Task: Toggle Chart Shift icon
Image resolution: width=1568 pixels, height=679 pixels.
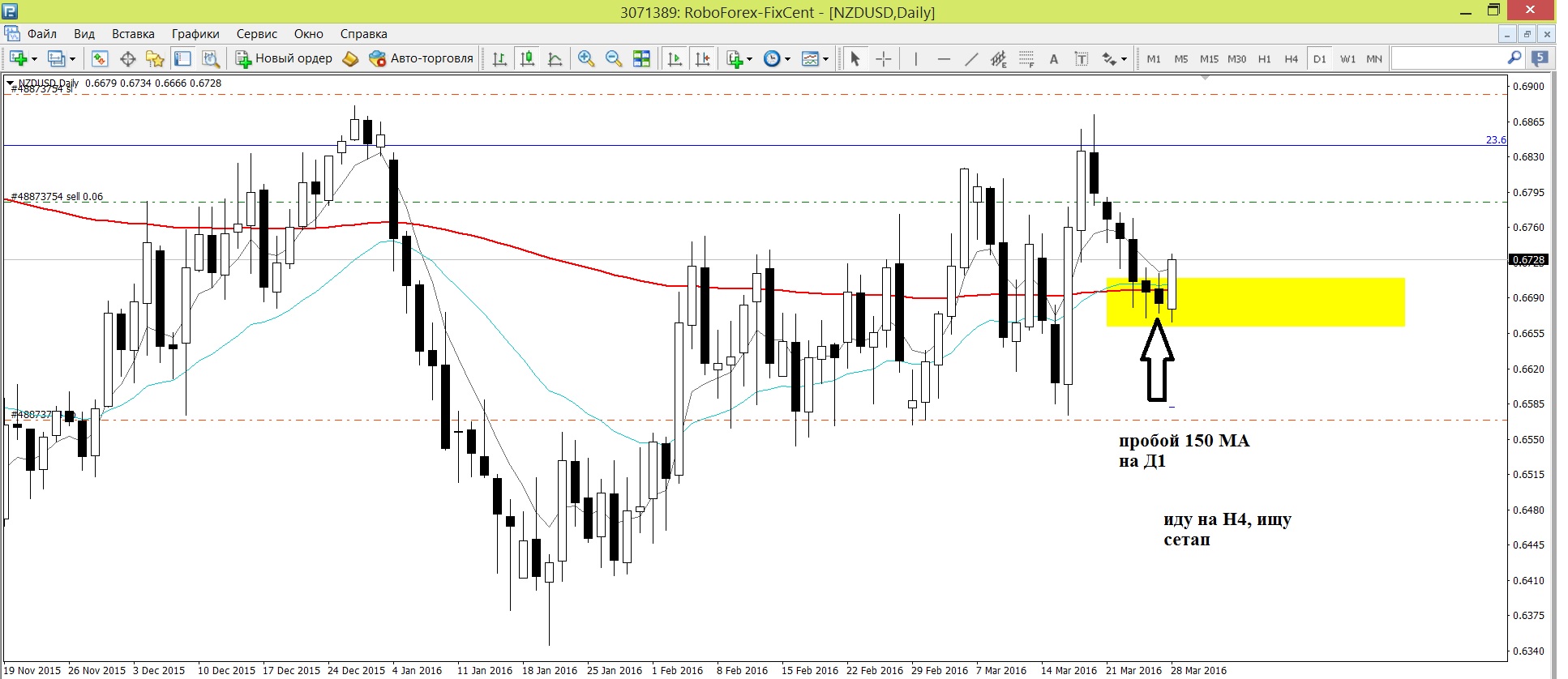Action: point(702,58)
